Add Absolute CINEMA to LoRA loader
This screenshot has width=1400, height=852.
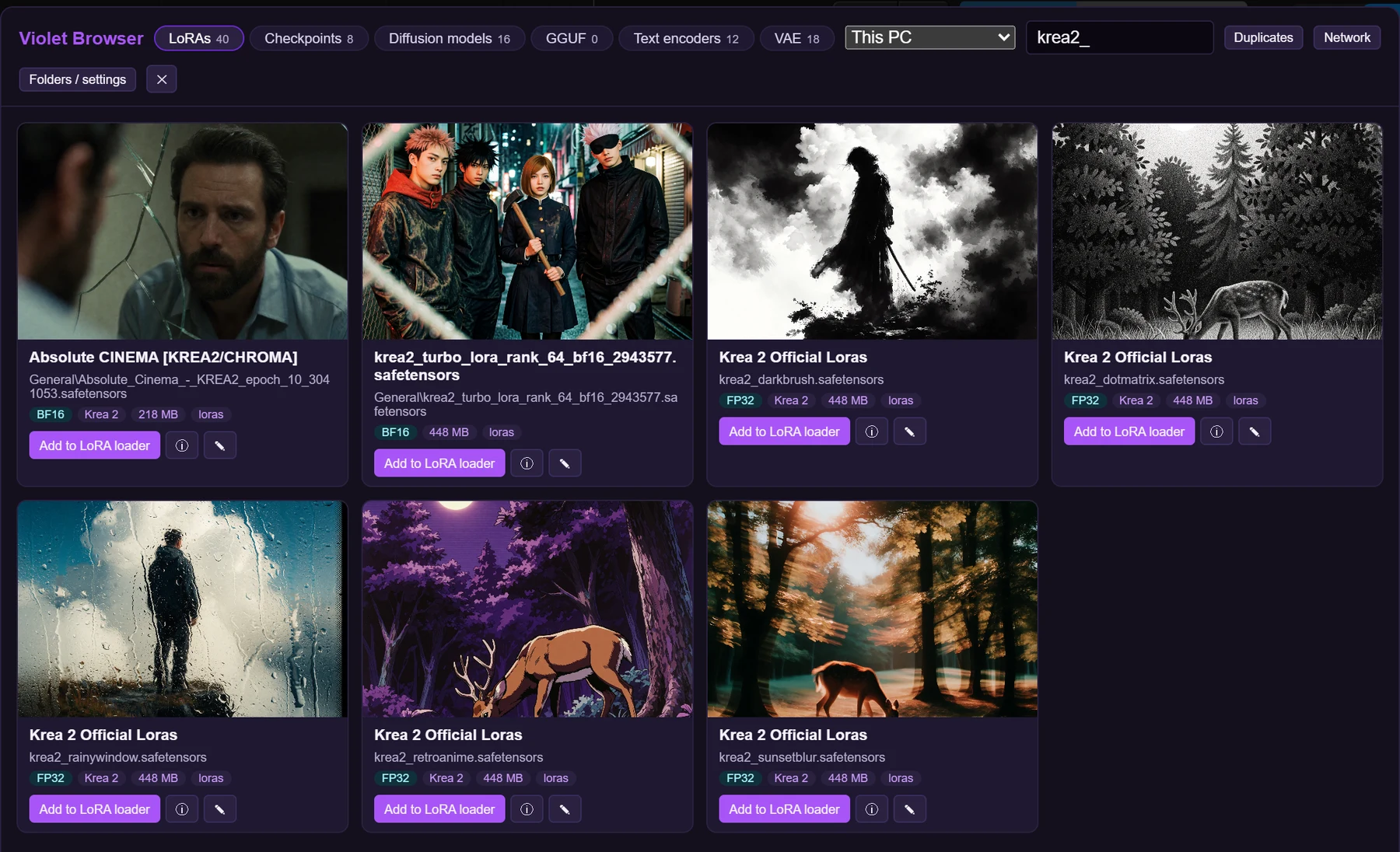(95, 445)
